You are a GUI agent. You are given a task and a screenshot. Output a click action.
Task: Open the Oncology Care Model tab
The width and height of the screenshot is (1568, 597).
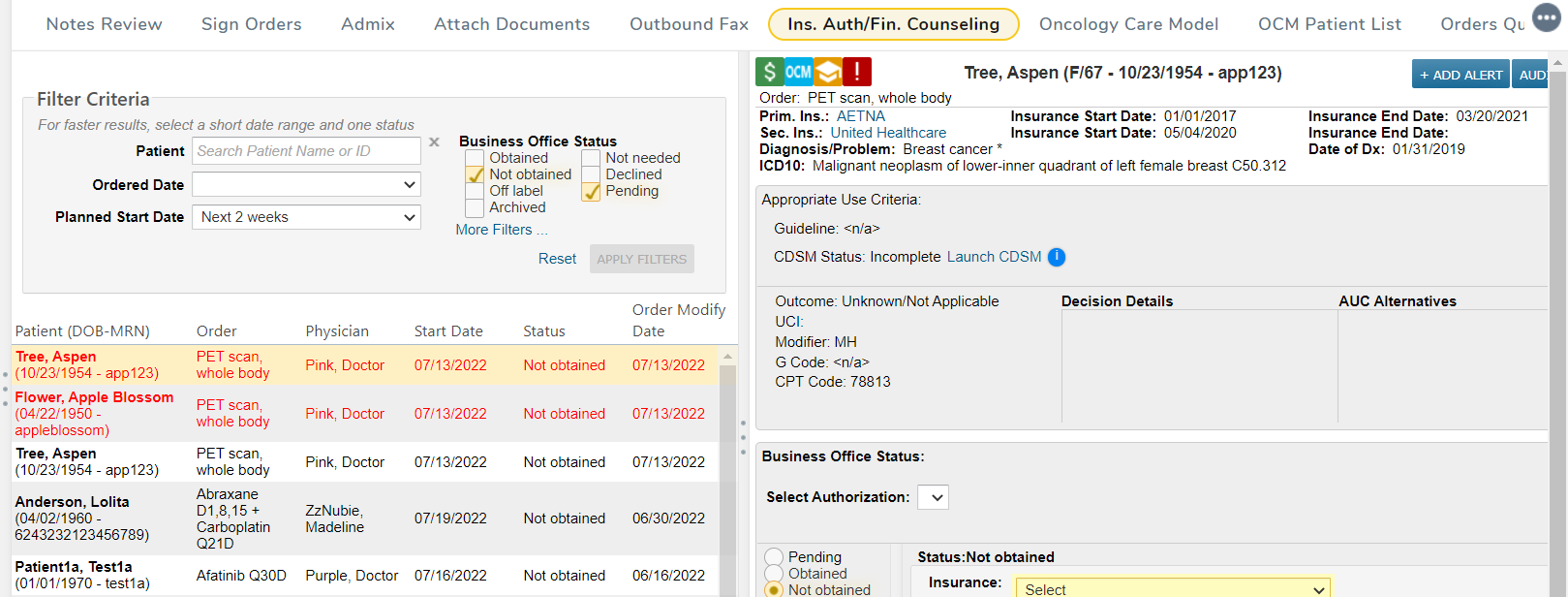(x=1128, y=24)
